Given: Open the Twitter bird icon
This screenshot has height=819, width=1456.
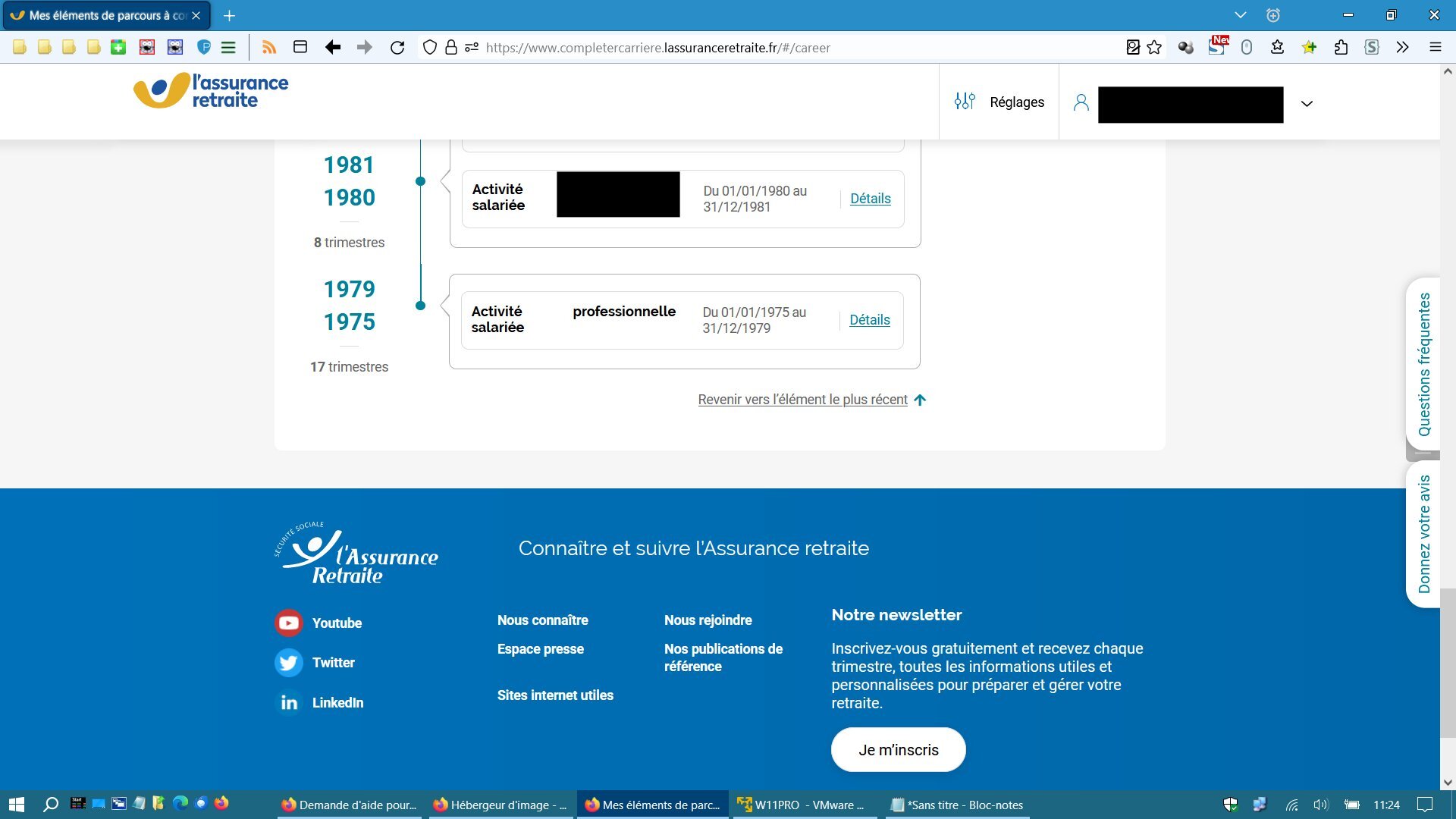Looking at the screenshot, I should pyautogui.click(x=288, y=663).
